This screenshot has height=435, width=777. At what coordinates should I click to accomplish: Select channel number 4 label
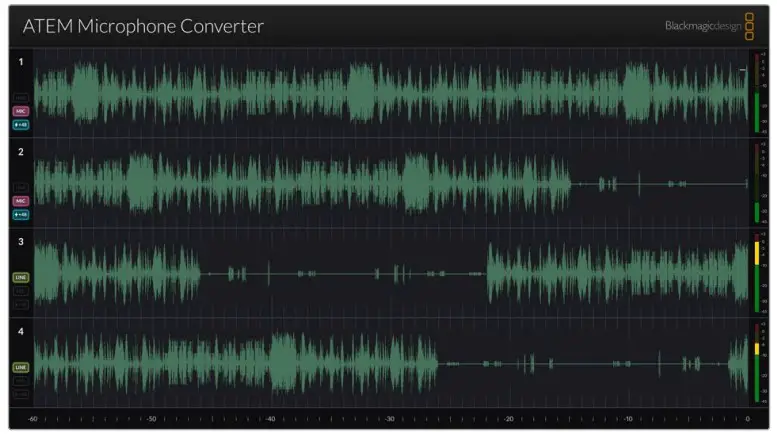pyautogui.click(x=21, y=331)
